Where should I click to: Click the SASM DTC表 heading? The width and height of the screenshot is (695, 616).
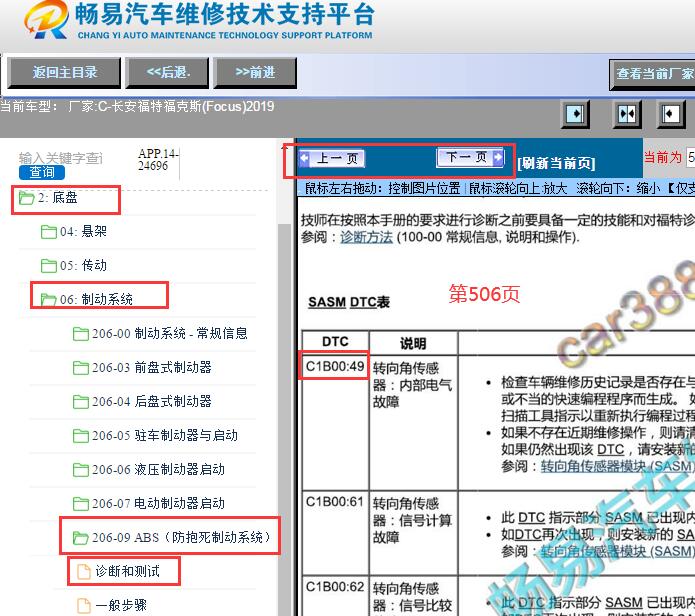coord(349,303)
